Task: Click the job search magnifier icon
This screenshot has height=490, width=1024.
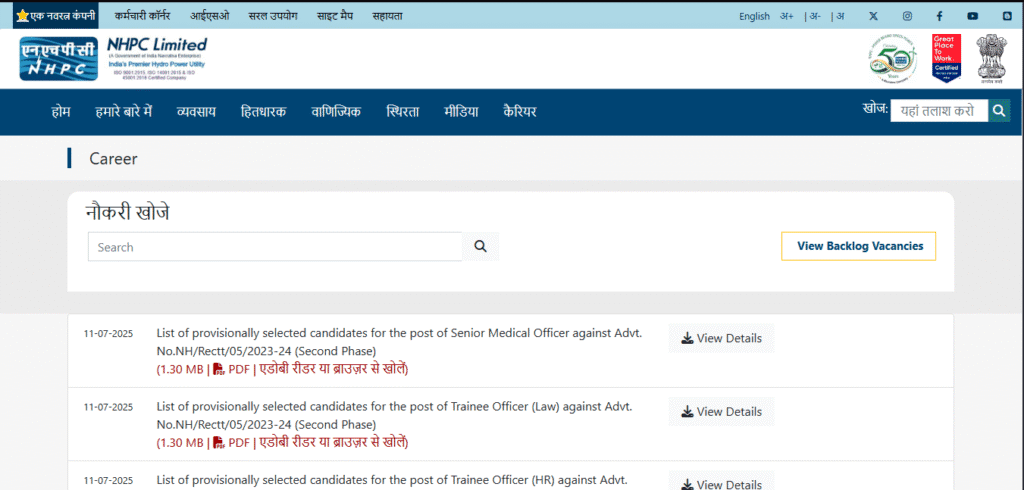Action: point(481,246)
